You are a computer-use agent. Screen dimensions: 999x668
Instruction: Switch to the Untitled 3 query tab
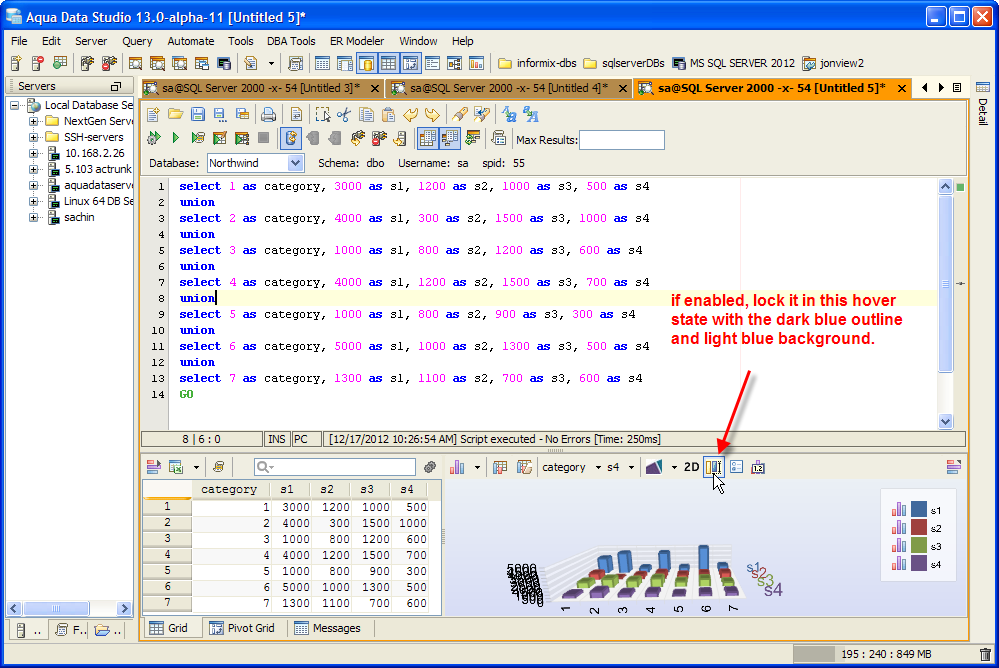[x=261, y=88]
